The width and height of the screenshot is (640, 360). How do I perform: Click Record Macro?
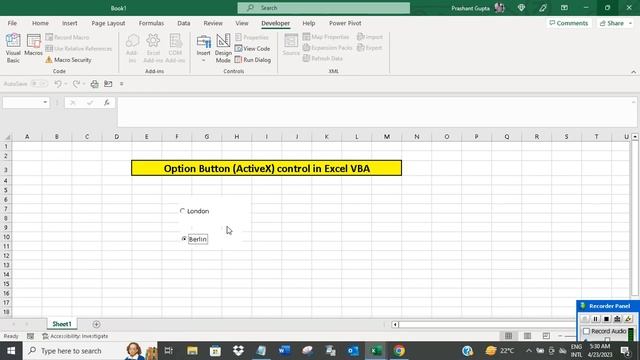[67, 37]
